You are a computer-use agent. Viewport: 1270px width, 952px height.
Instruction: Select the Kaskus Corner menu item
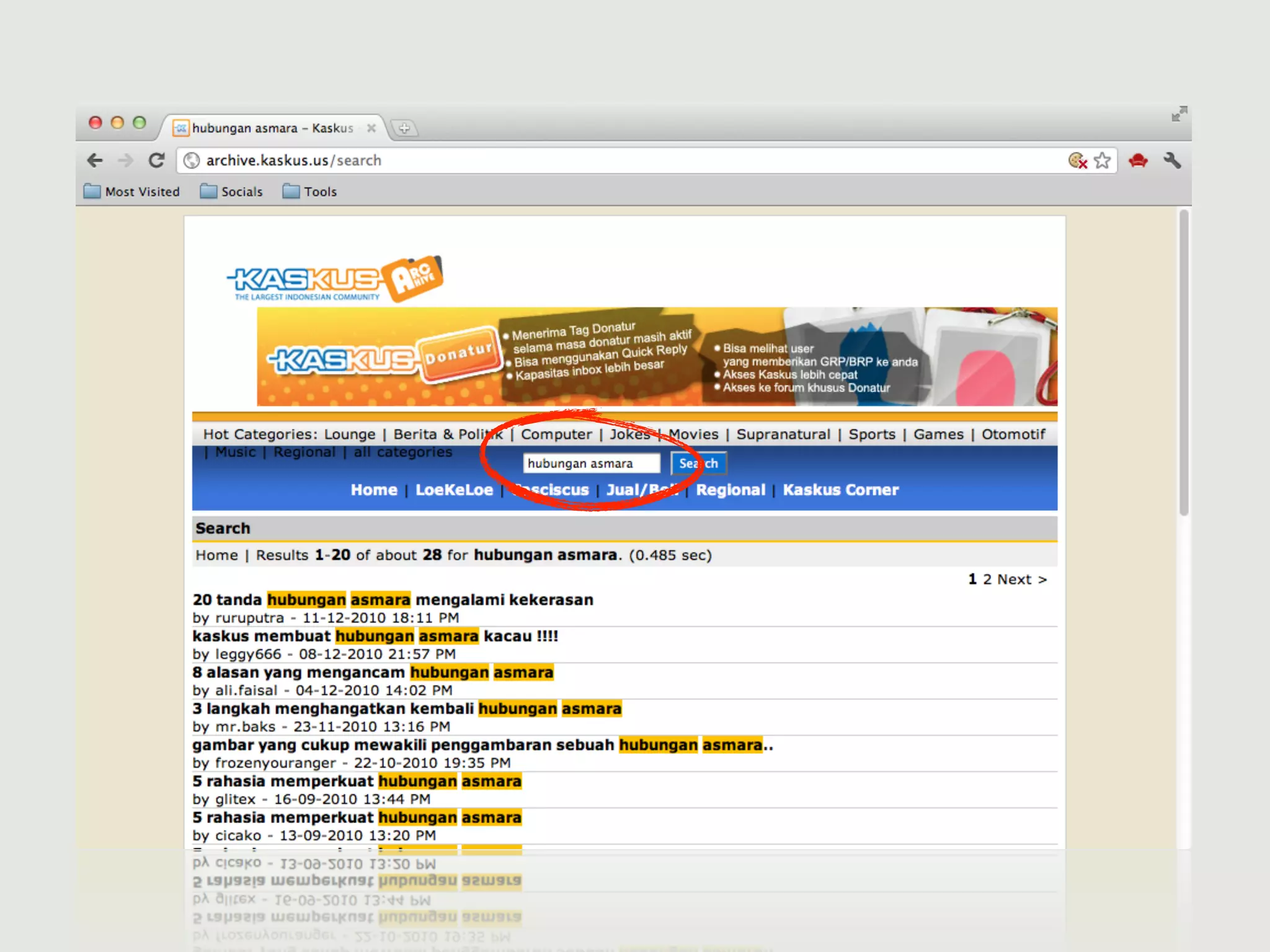[840, 490]
